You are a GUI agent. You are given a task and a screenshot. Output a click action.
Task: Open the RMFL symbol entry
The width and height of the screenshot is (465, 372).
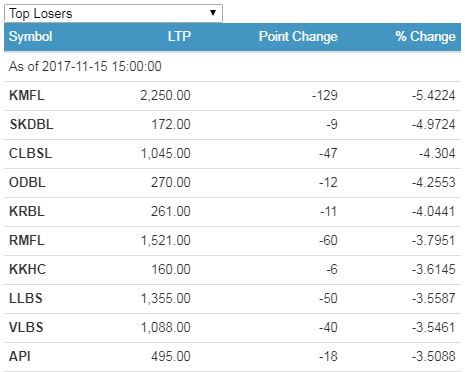pyautogui.click(x=27, y=240)
